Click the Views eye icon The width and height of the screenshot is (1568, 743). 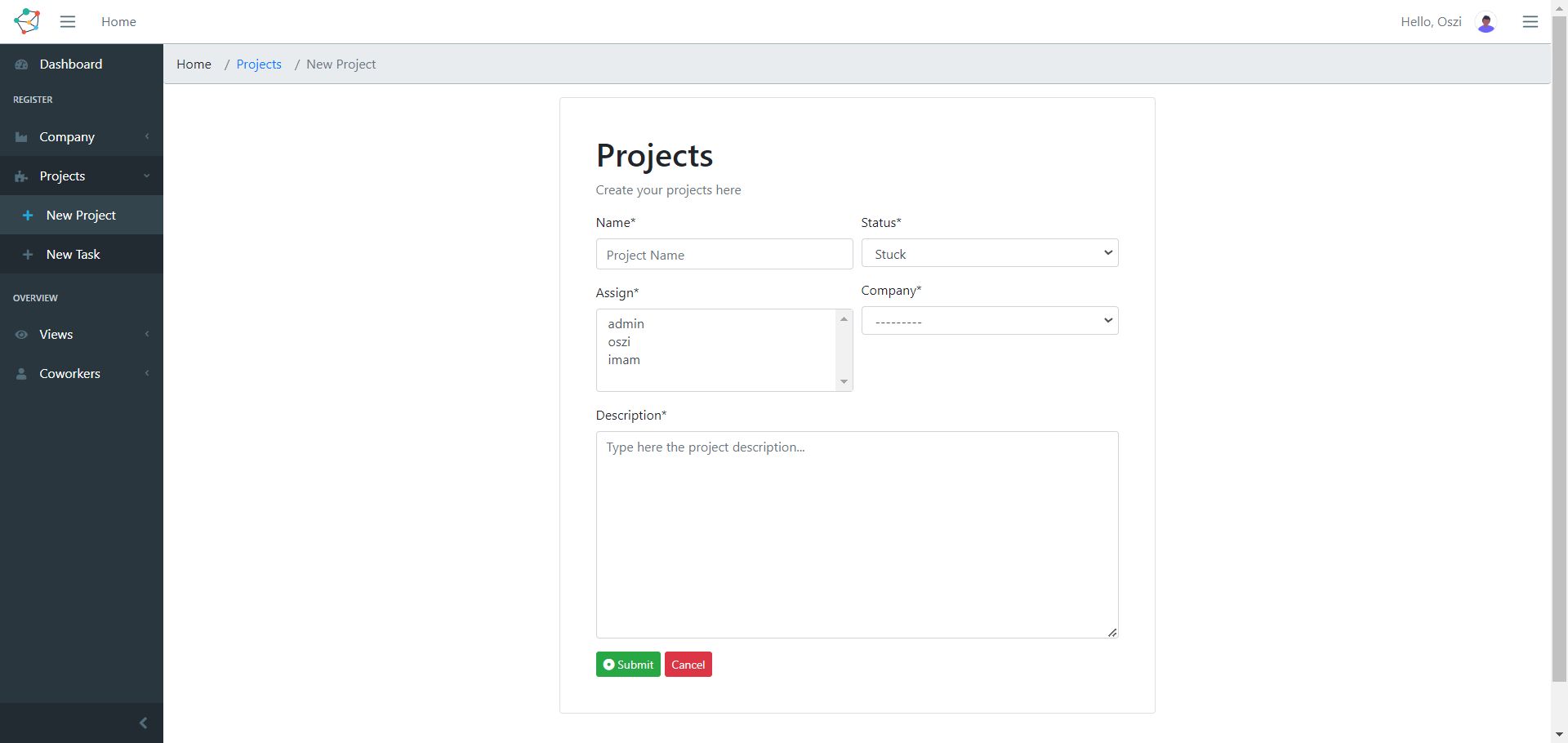coord(21,335)
